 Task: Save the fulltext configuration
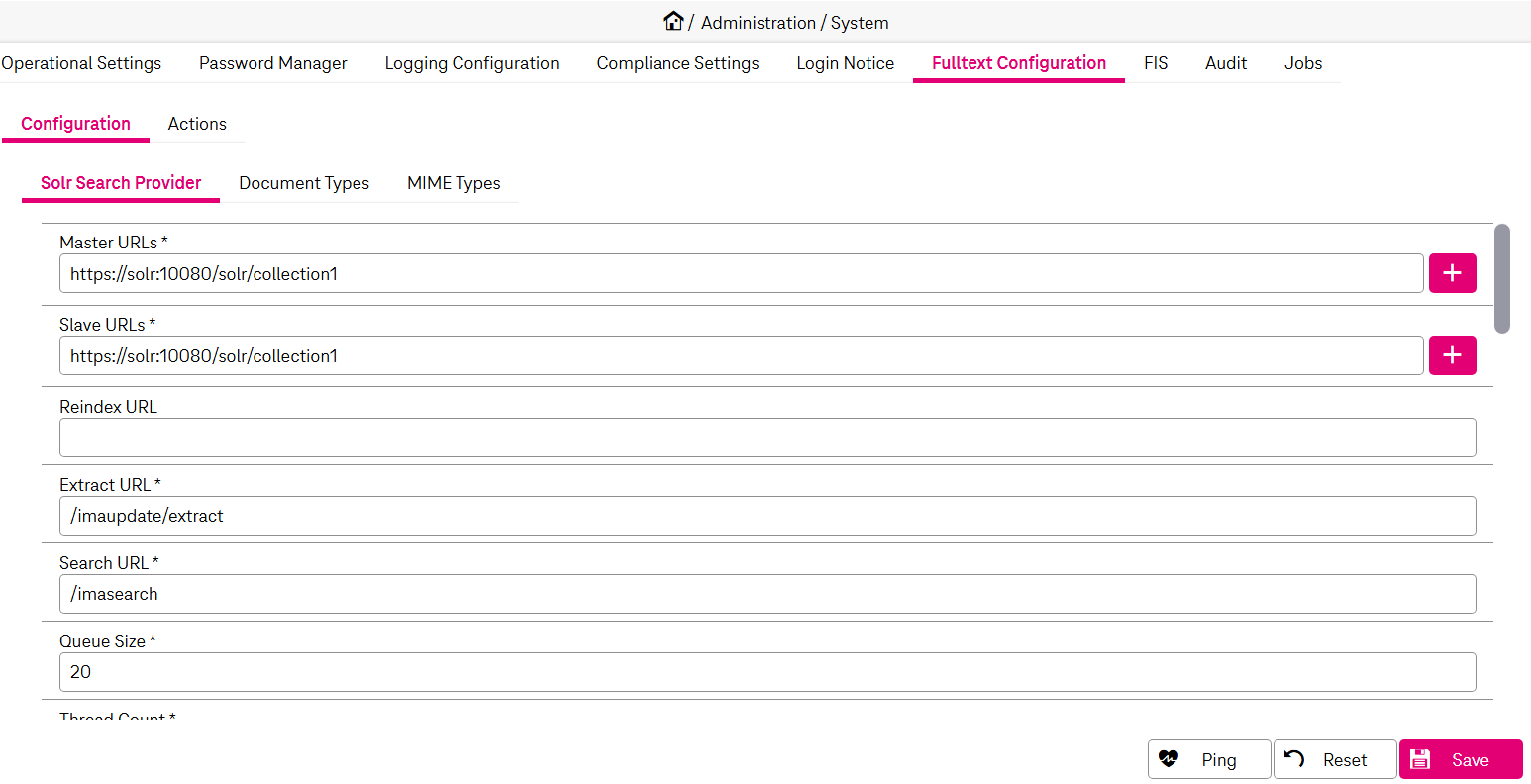[1460, 760]
